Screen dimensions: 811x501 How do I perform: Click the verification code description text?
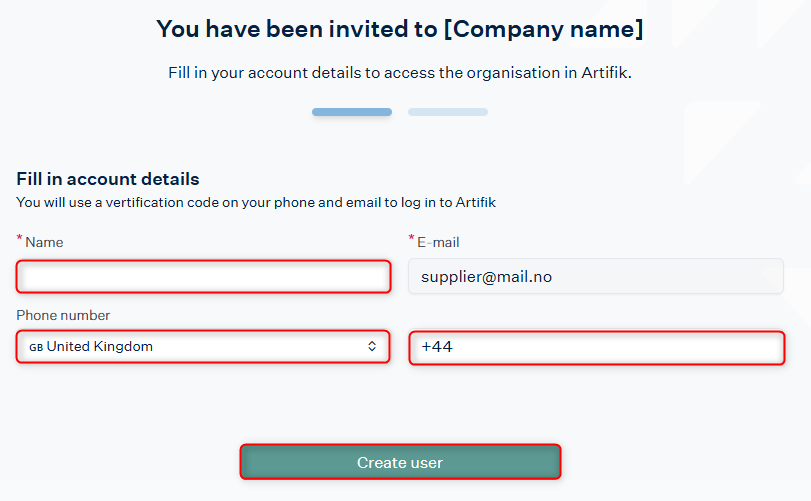pos(256,202)
